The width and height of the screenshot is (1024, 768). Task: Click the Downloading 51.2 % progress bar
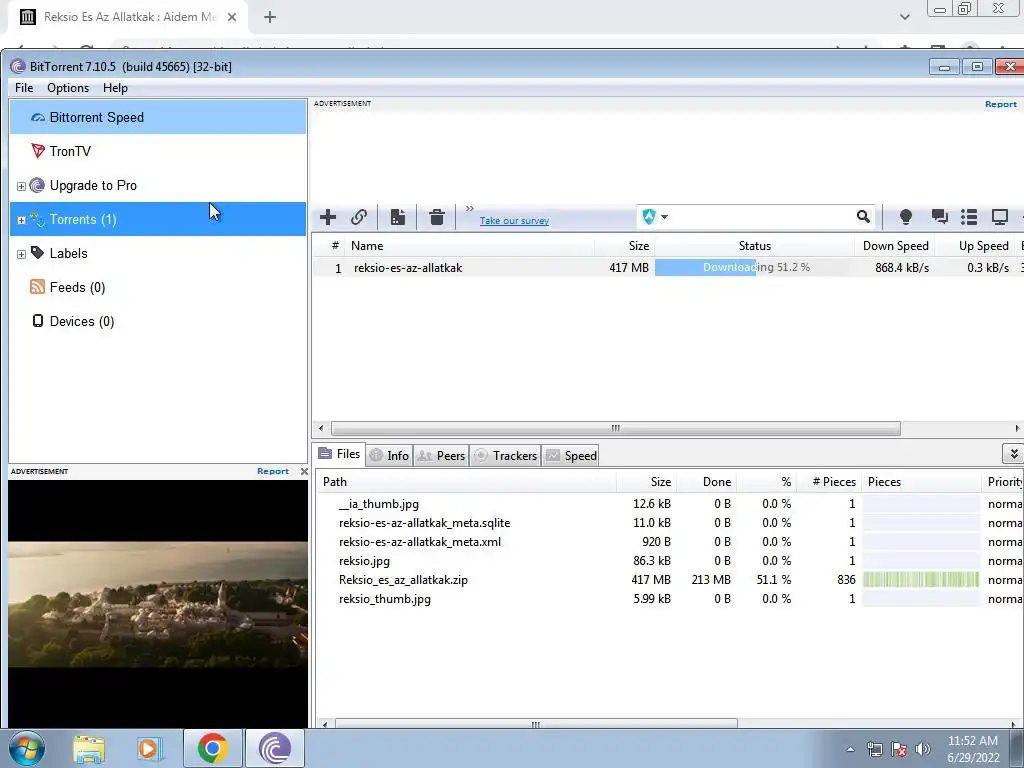tap(754, 268)
